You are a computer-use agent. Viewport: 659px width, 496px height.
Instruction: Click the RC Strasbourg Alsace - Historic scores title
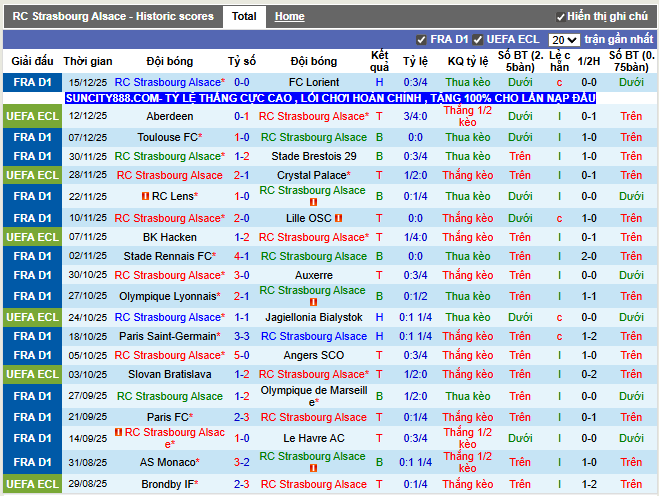tap(113, 16)
